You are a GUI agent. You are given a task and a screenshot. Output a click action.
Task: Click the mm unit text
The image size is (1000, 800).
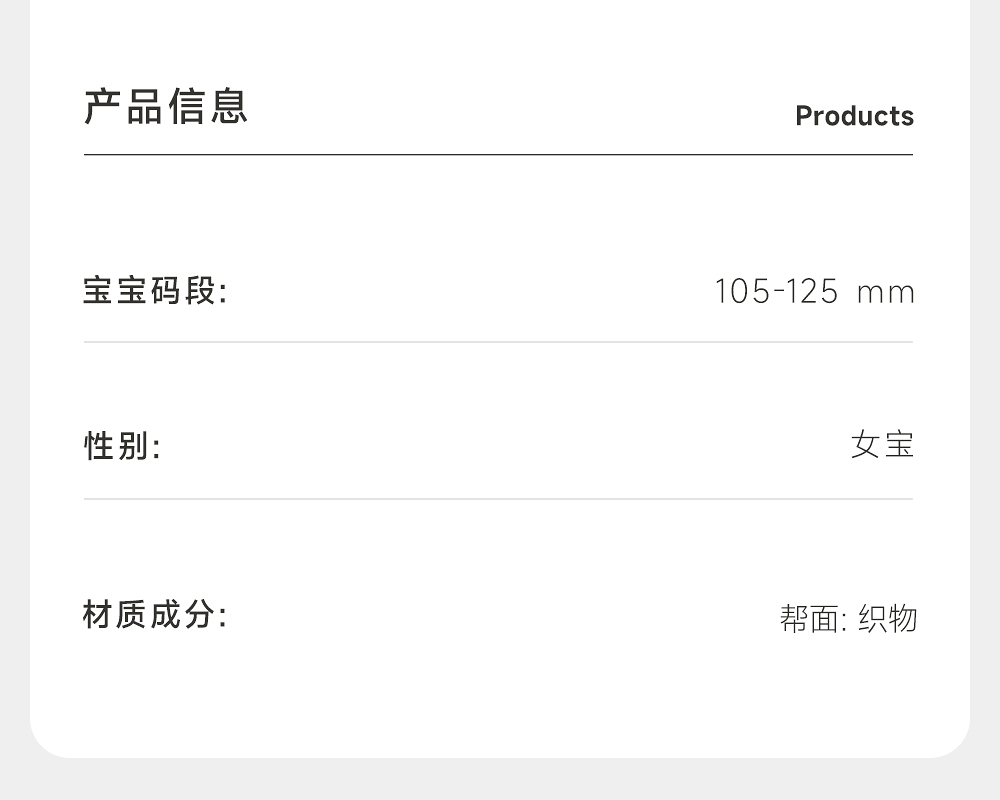[x=886, y=293]
